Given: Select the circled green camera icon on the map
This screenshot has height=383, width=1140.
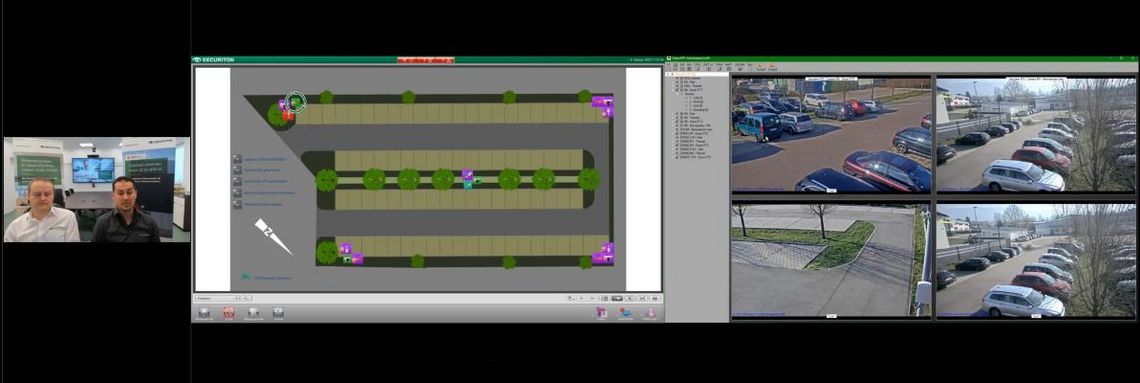Looking at the screenshot, I should 296,102.
